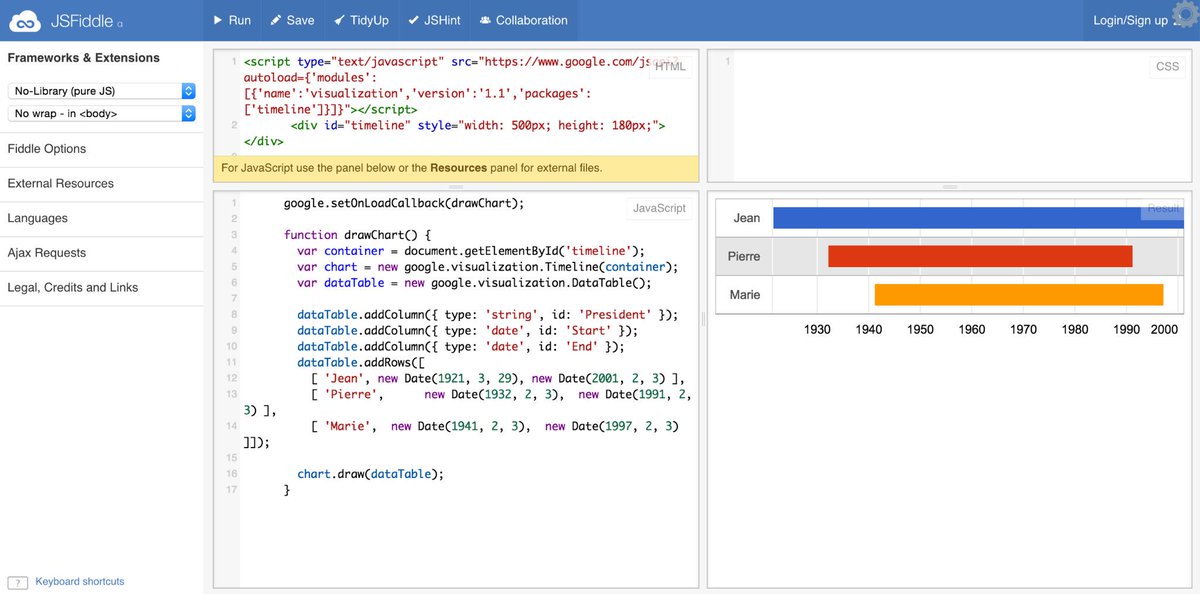Screen dimensions: 1200x594
Task: Open the Ajax Requests section
Action: pyautogui.click(x=48, y=253)
